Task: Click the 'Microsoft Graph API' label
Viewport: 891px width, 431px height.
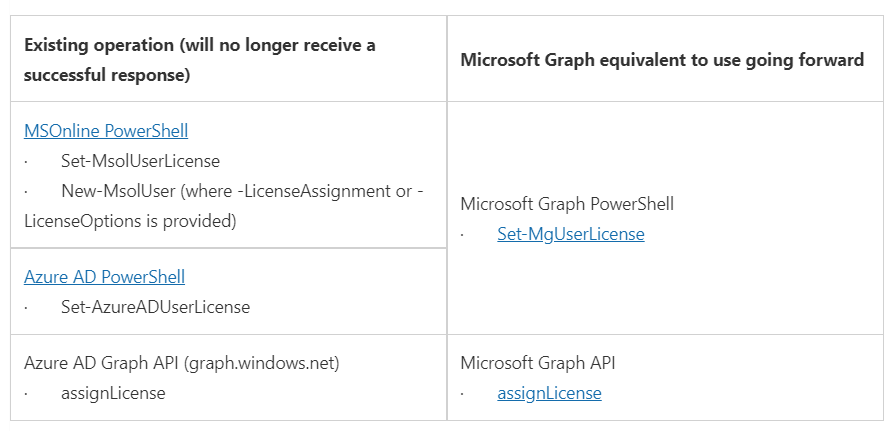Action: (x=538, y=363)
